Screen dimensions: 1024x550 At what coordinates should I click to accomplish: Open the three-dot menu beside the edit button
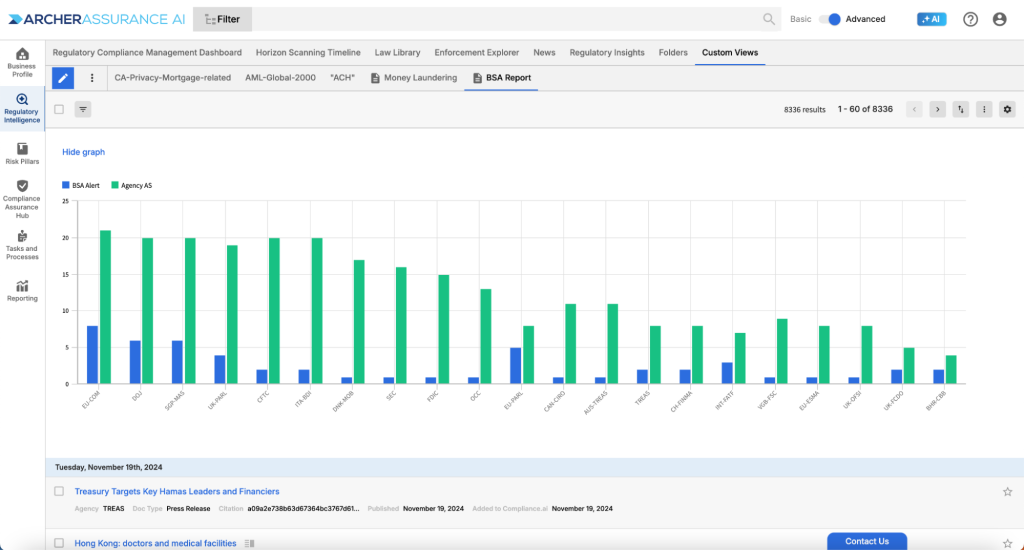[x=91, y=78]
